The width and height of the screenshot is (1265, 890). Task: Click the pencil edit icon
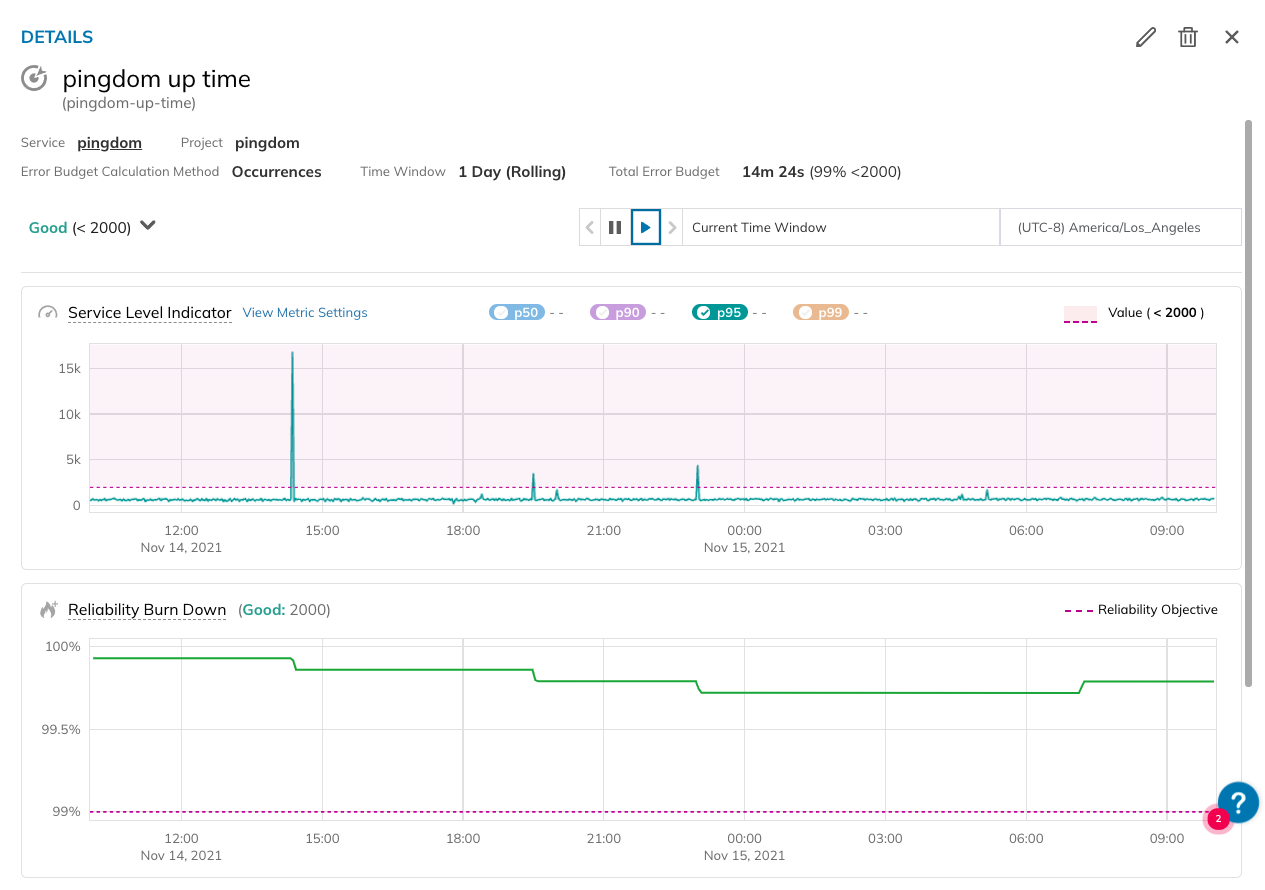(x=1146, y=37)
